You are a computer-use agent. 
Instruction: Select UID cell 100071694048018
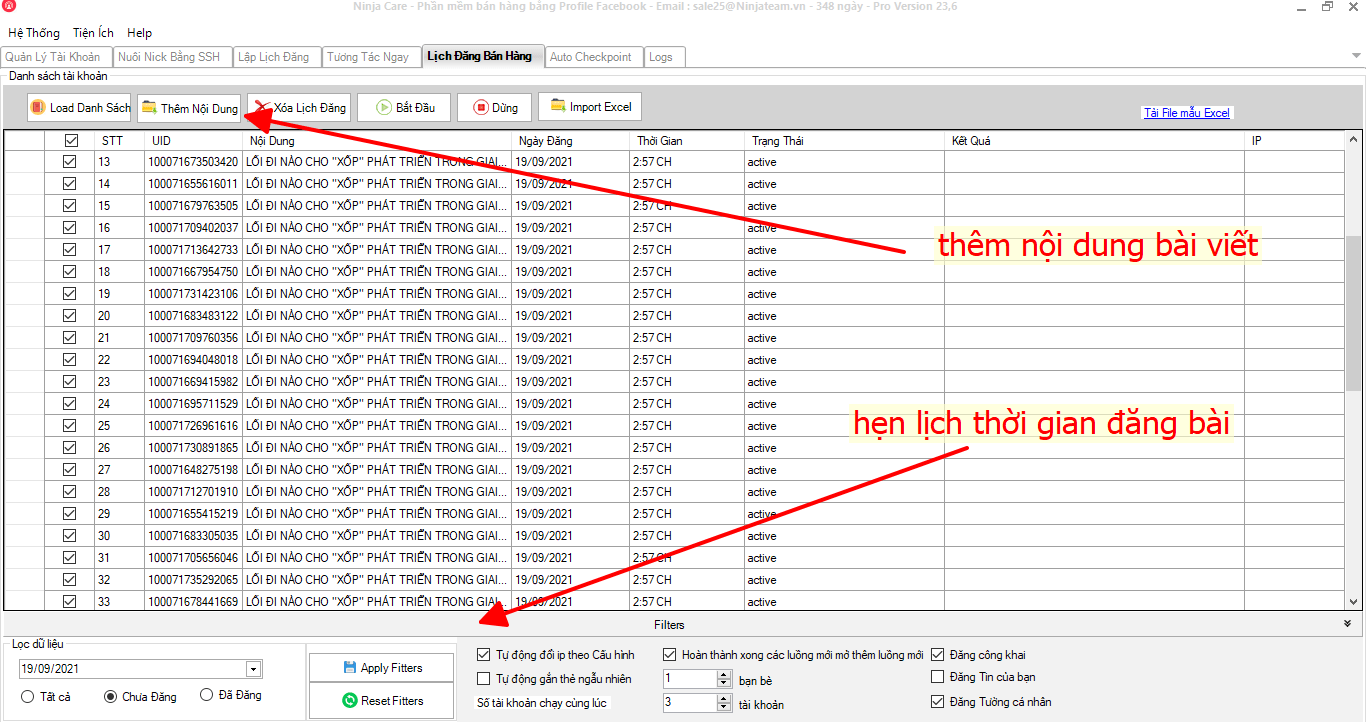194,360
